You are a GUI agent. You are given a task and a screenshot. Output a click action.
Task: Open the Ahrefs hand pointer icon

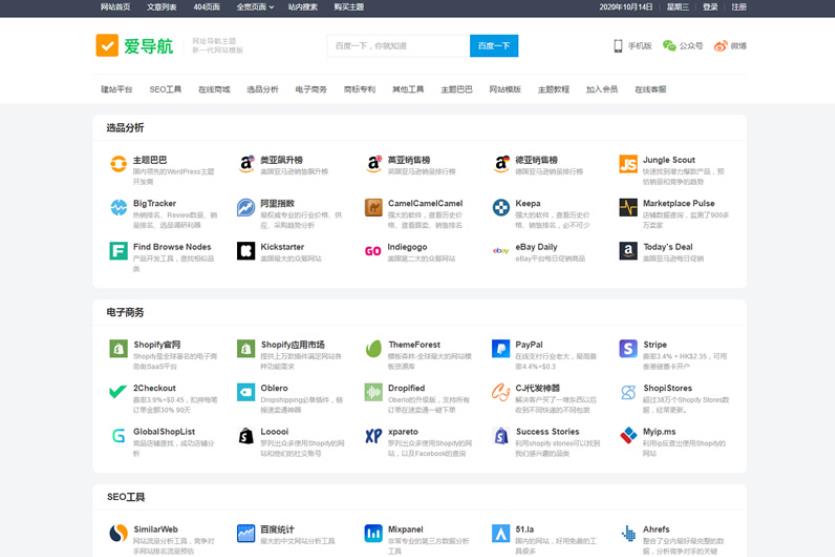(x=628, y=533)
